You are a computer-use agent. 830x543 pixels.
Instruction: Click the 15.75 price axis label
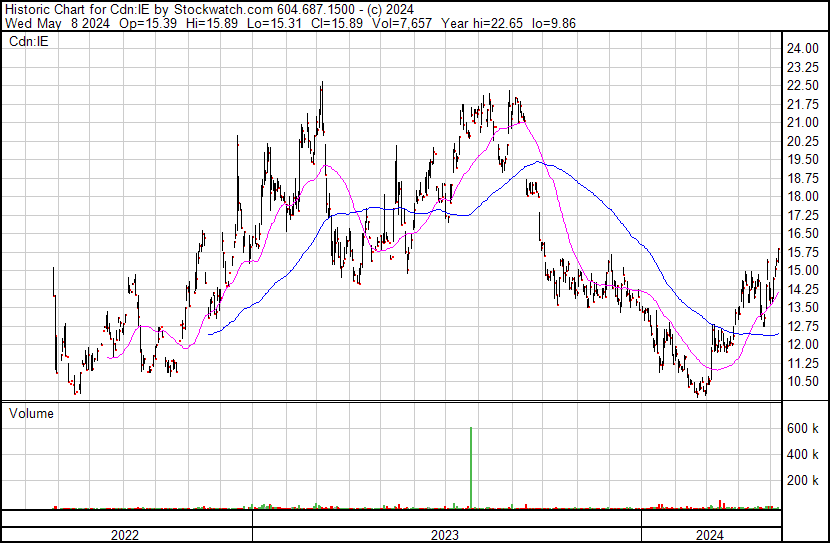point(804,252)
